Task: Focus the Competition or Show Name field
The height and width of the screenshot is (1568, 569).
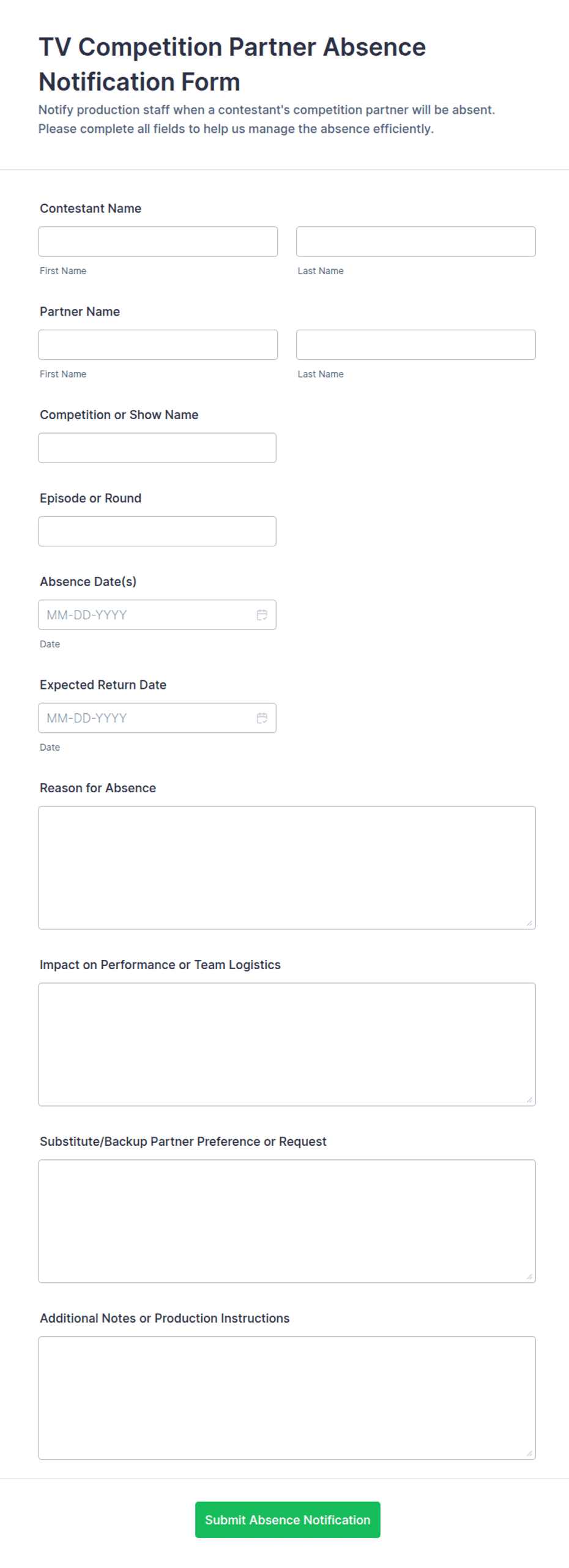Action: [x=157, y=447]
